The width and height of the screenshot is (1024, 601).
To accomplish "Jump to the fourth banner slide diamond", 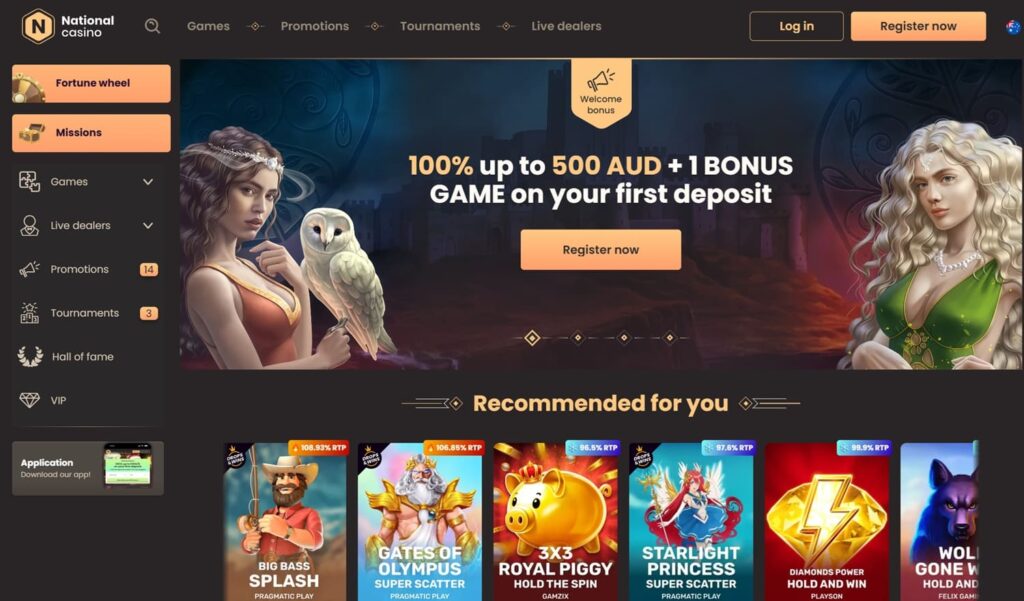I will pos(669,338).
